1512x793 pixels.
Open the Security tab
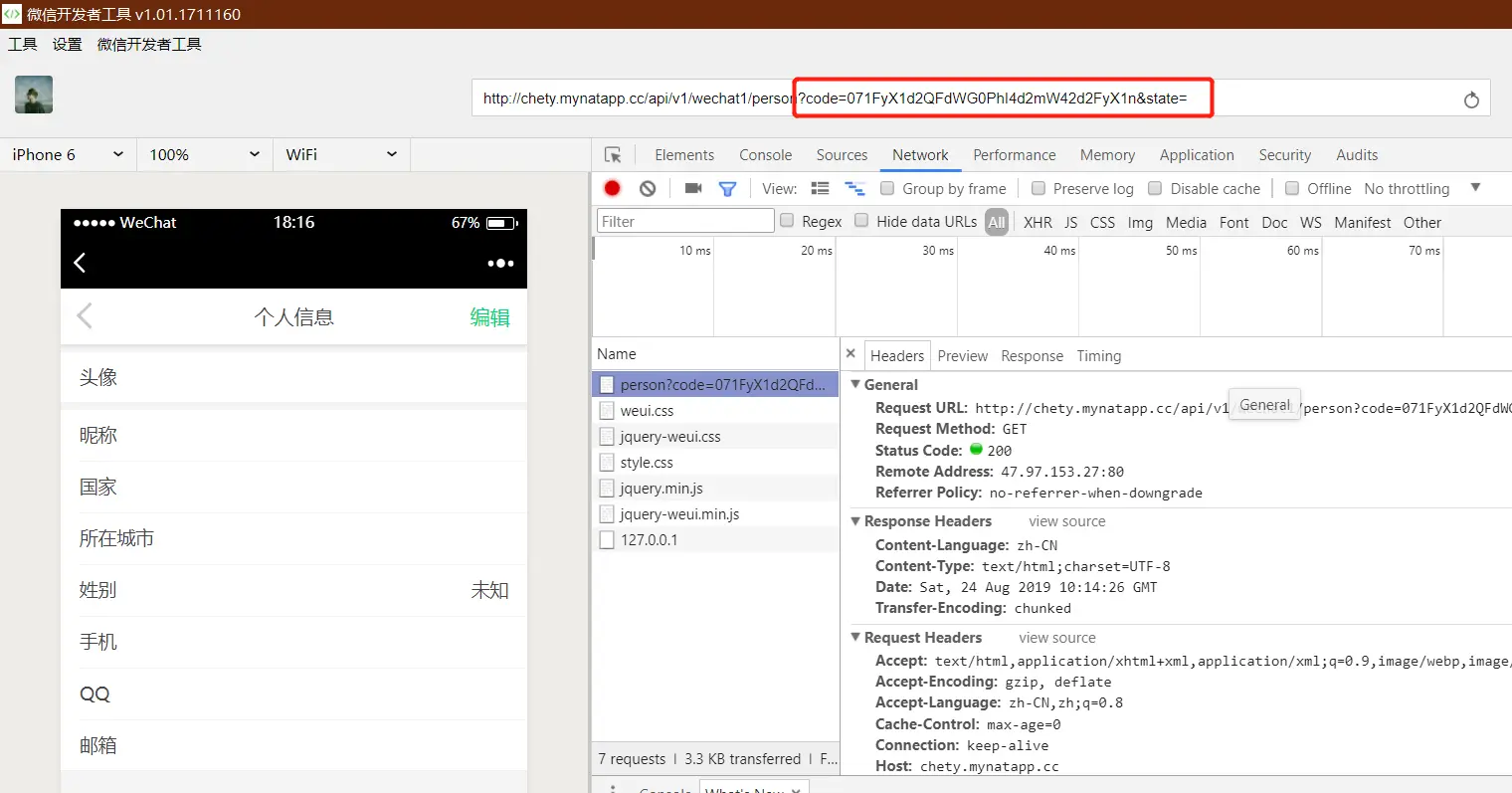(1285, 155)
